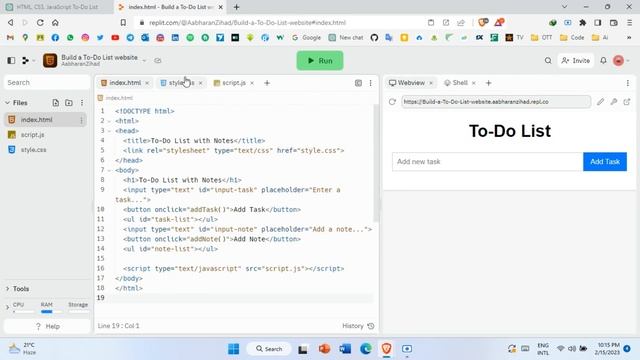
Task: Open the Files three-dot menu
Action: click(x=82, y=103)
